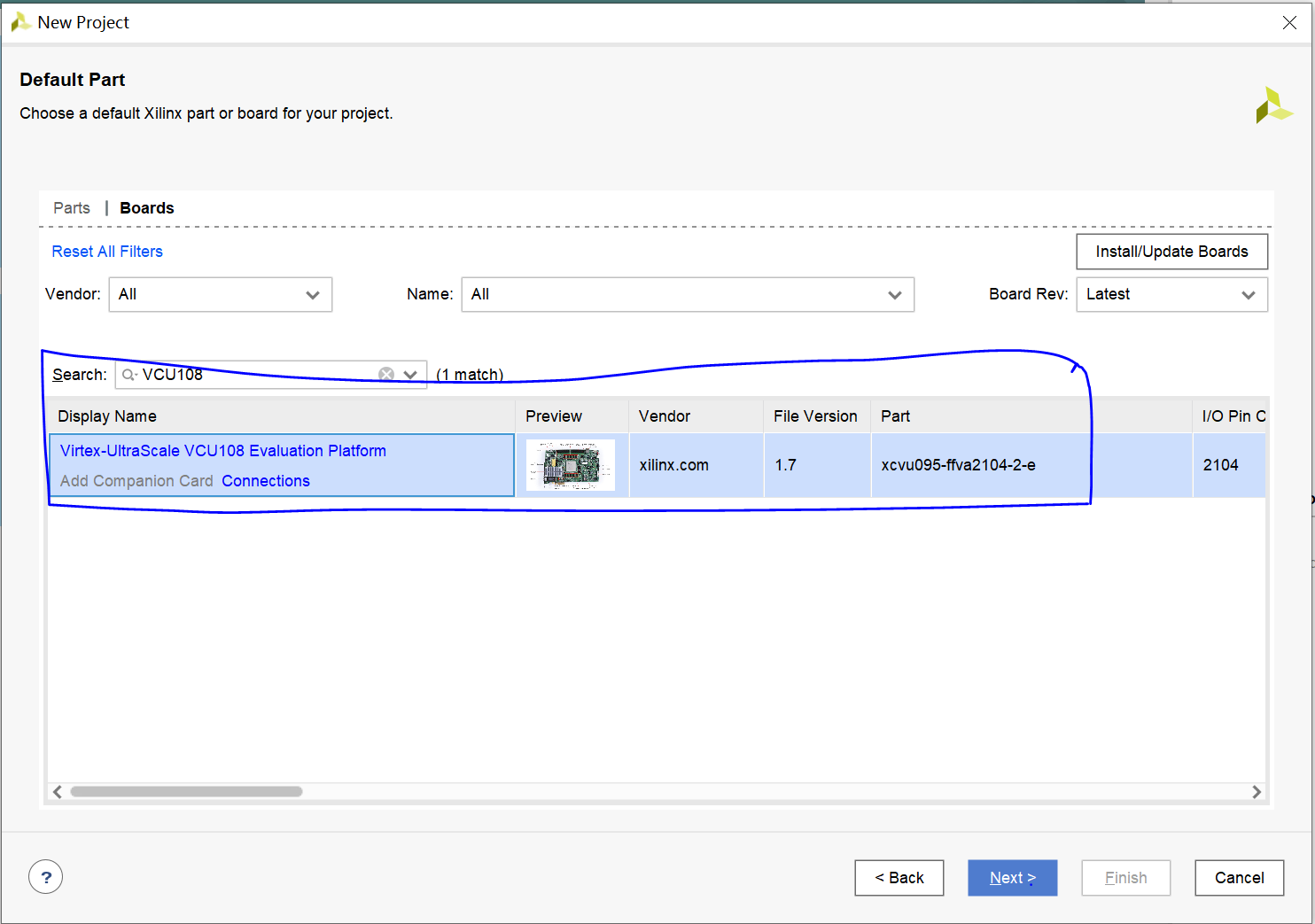The image size is (1315, 924).
Task: Select Virtex-UltraScale VCU108 Evaluation Platform row
Action: (657, 465)
